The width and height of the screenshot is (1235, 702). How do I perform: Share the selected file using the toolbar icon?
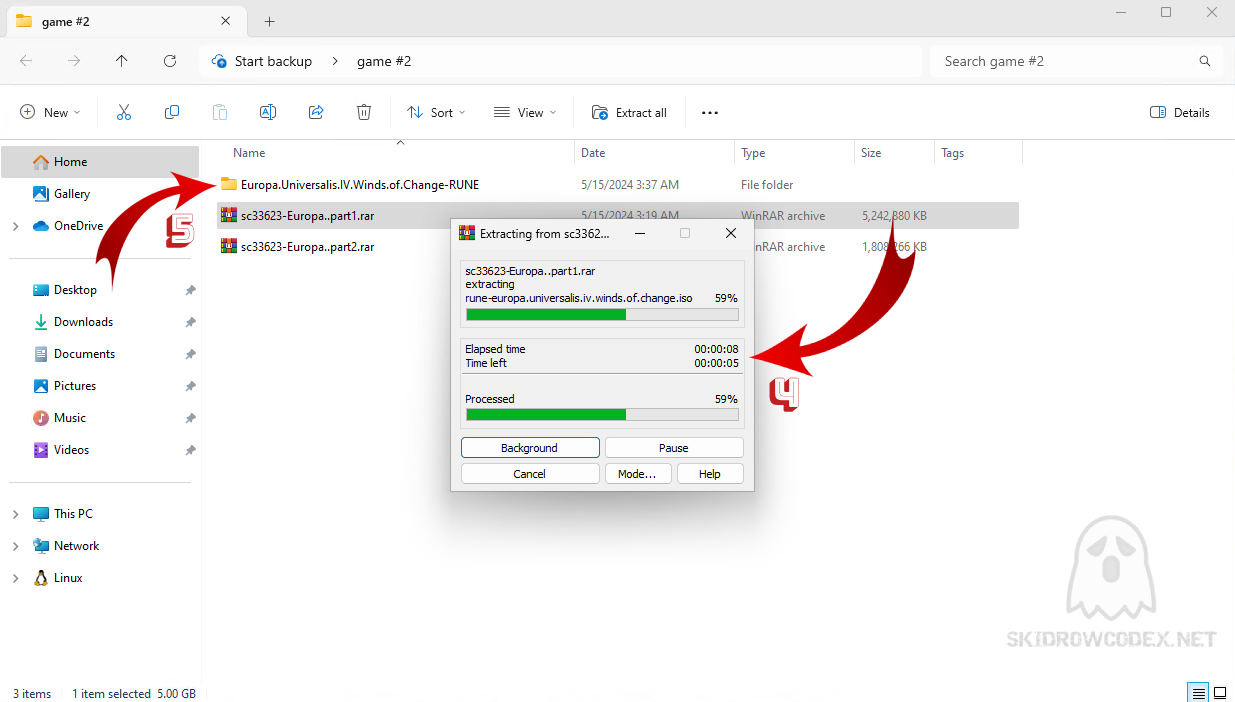point(316,113)
